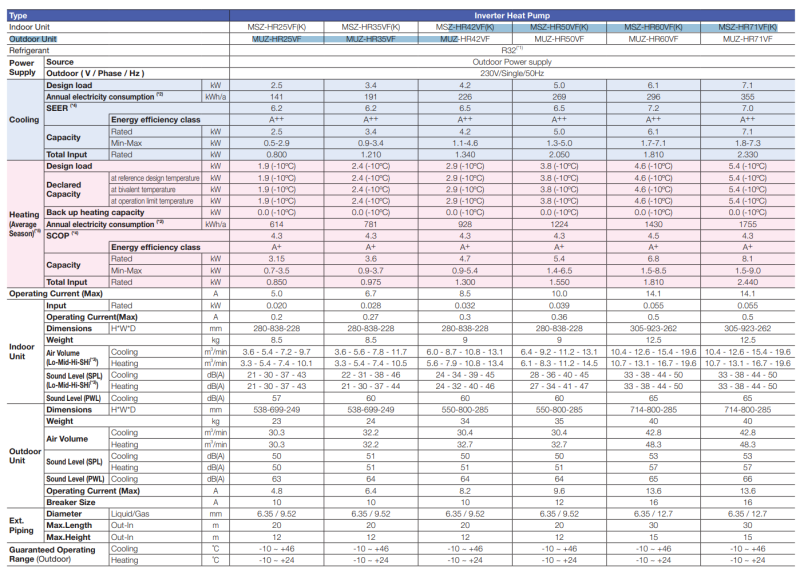Viewport: 800px width, 568px height.
Task: Click the 'Breaker Size' row label
Action: (71, 502)
